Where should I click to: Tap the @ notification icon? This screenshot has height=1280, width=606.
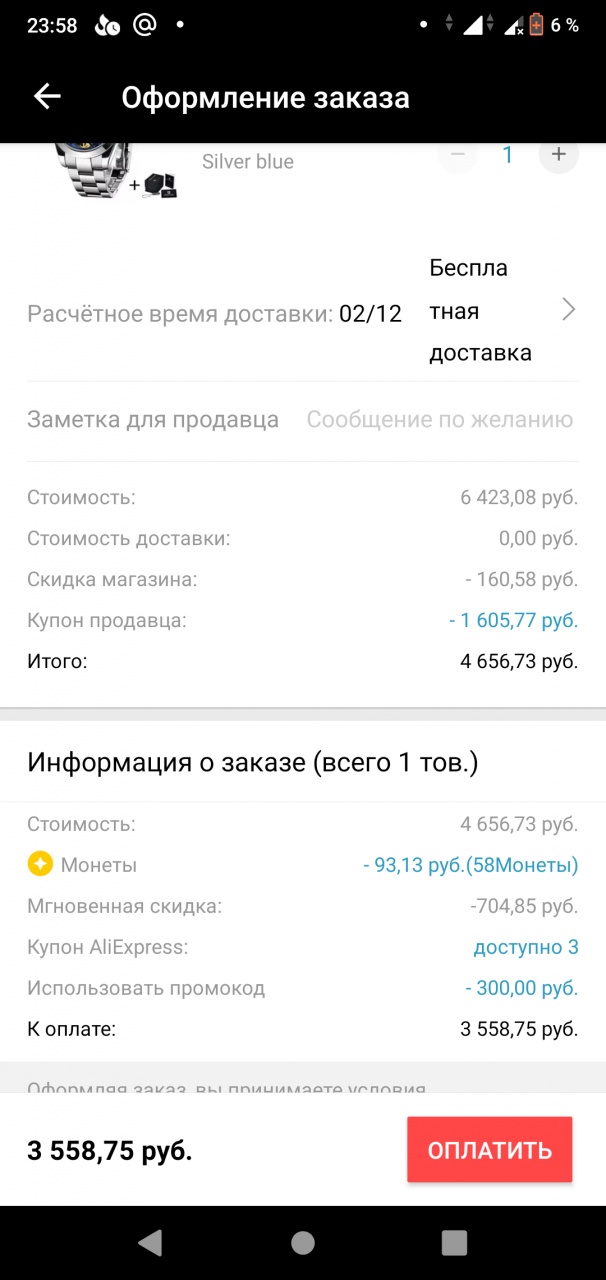(x=145, y=25)
